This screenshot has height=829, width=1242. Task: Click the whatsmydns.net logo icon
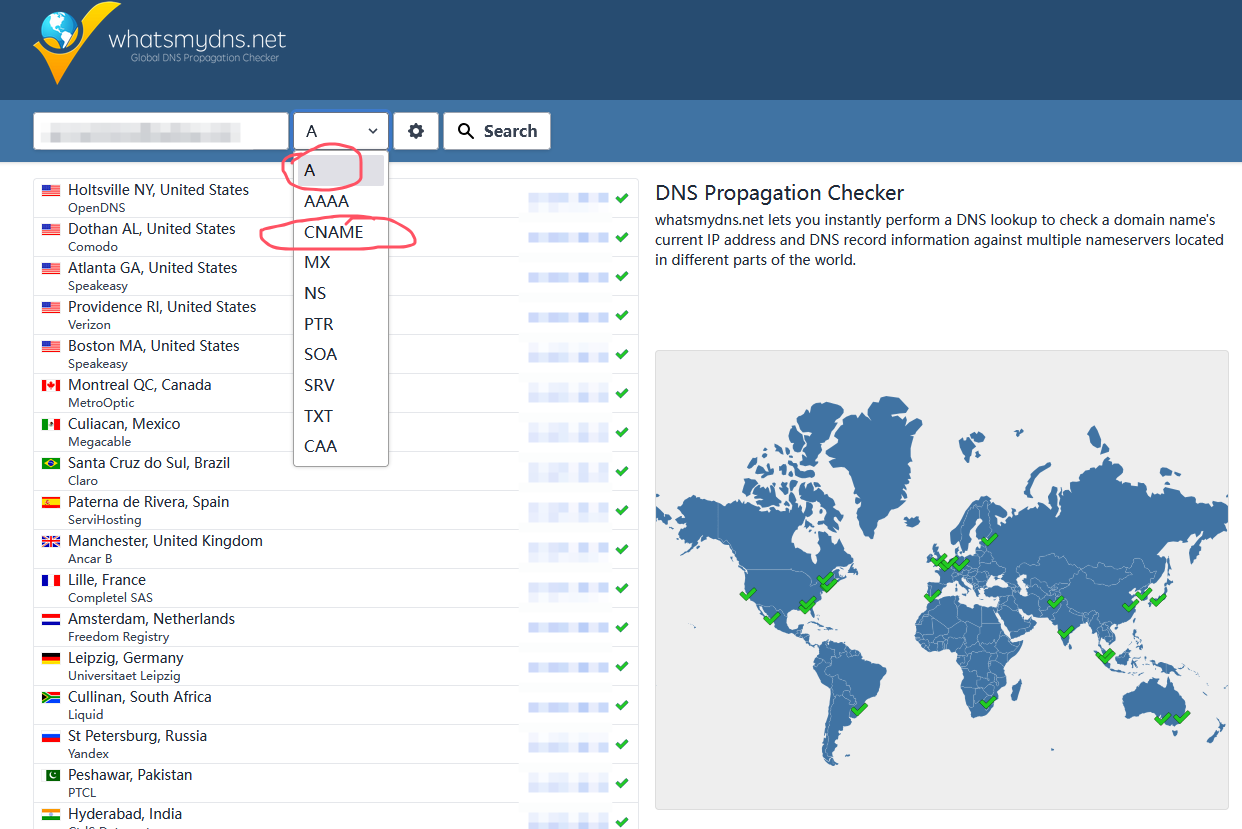(x=65, y=44)
